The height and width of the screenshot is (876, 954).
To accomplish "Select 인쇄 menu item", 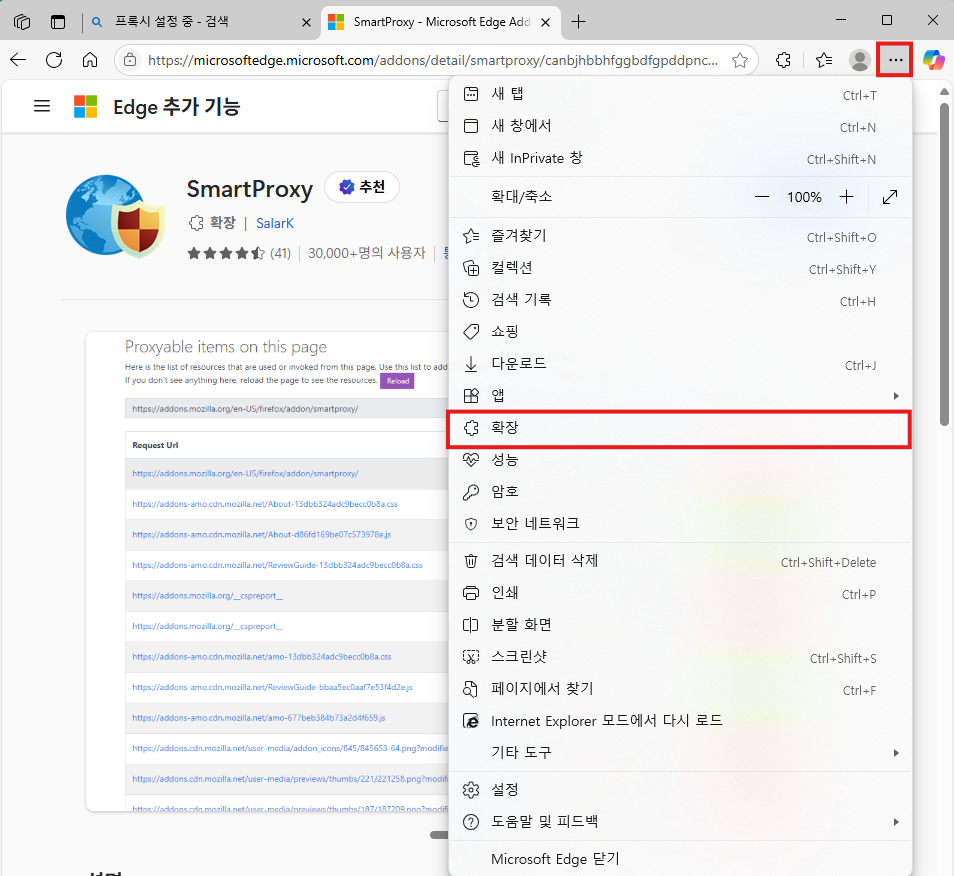I will 680,593.
